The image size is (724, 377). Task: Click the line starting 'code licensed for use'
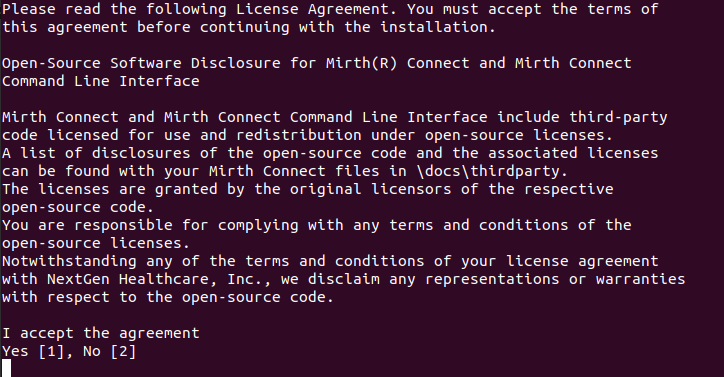click(x=308, y=135)
